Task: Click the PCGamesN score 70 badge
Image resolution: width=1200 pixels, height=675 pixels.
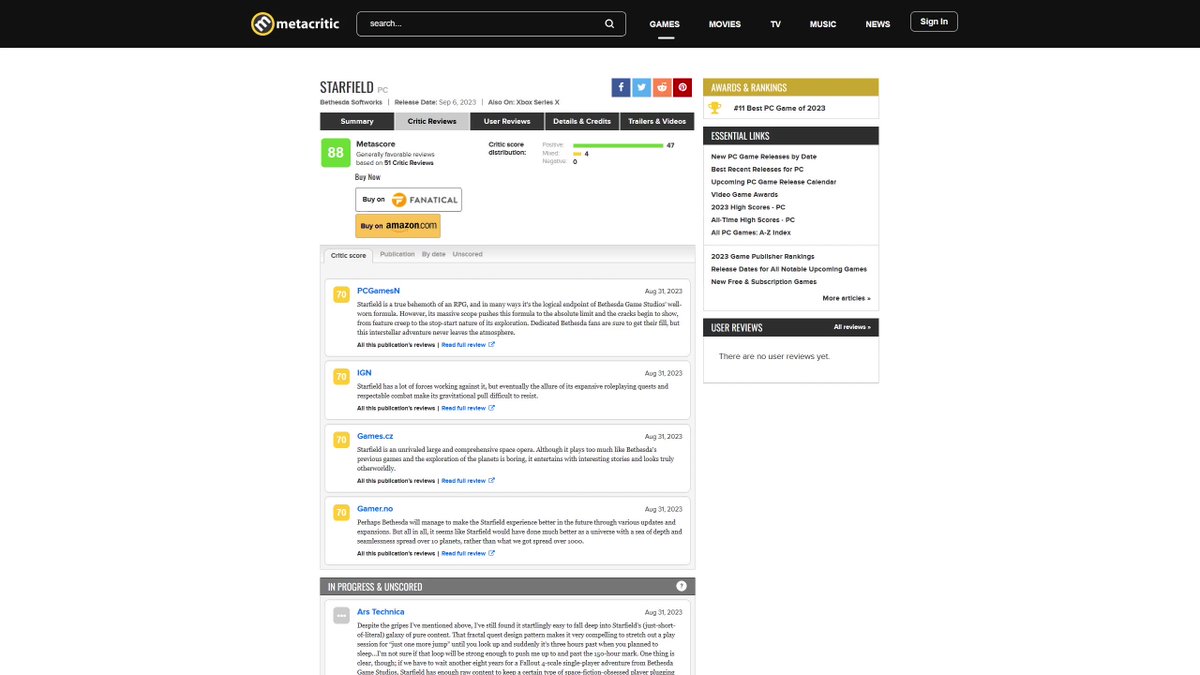Action: 340,295
